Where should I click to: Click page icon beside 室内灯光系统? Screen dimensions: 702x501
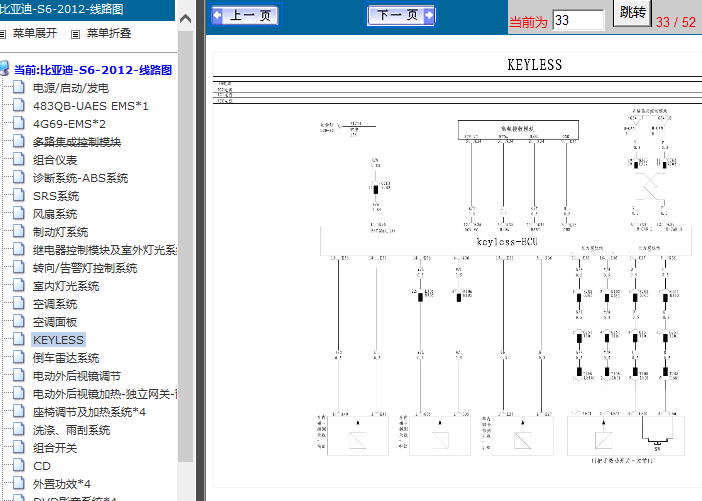coord(19,285)
